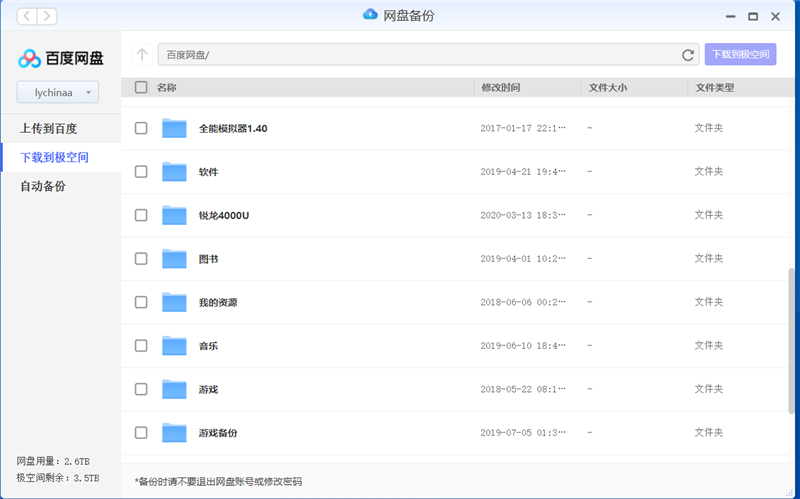
Task: Click the folder name 图书
Action: click(x=208, y=259)
